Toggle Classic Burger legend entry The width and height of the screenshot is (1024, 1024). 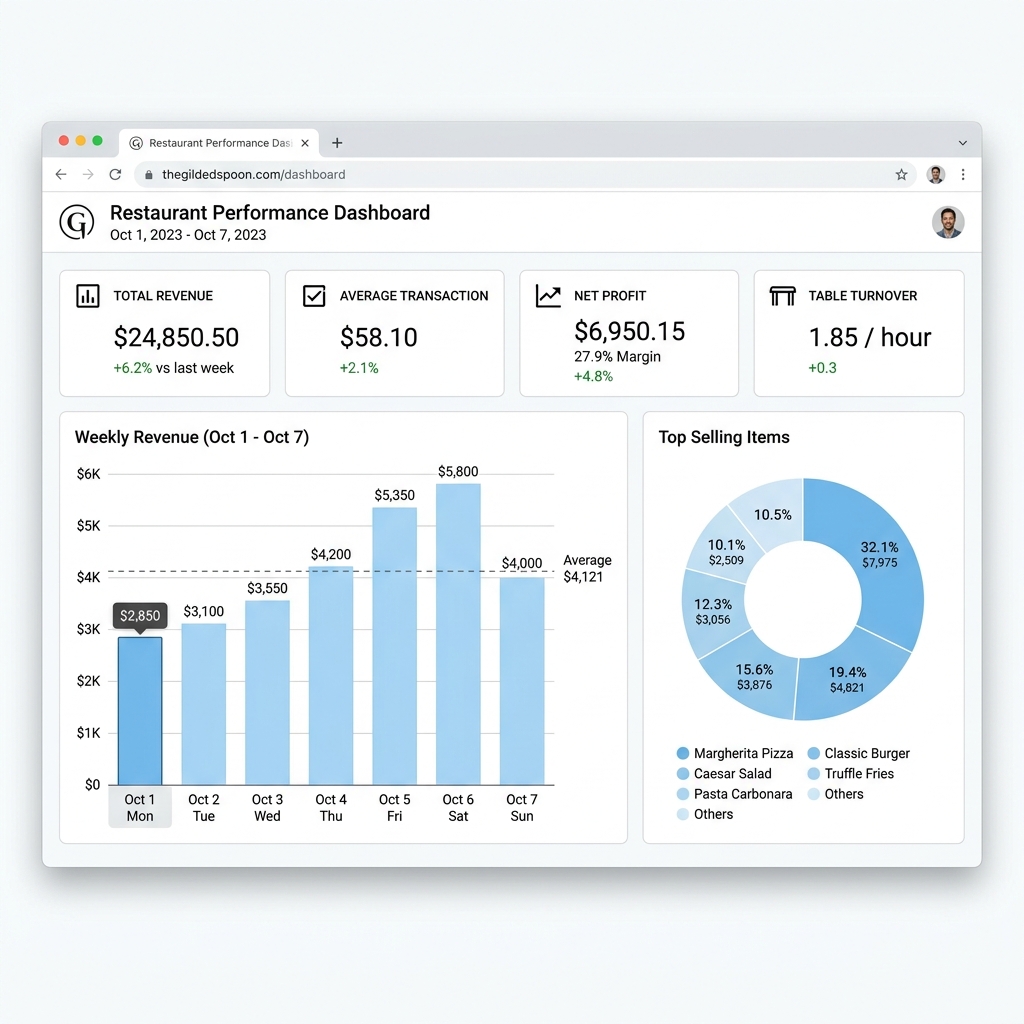click(x=858, y=753)
